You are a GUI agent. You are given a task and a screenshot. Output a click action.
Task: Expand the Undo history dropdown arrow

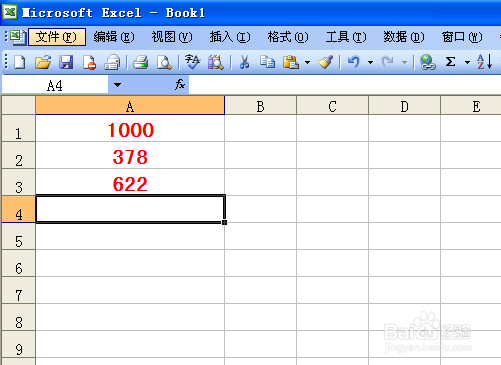point(370,62)
